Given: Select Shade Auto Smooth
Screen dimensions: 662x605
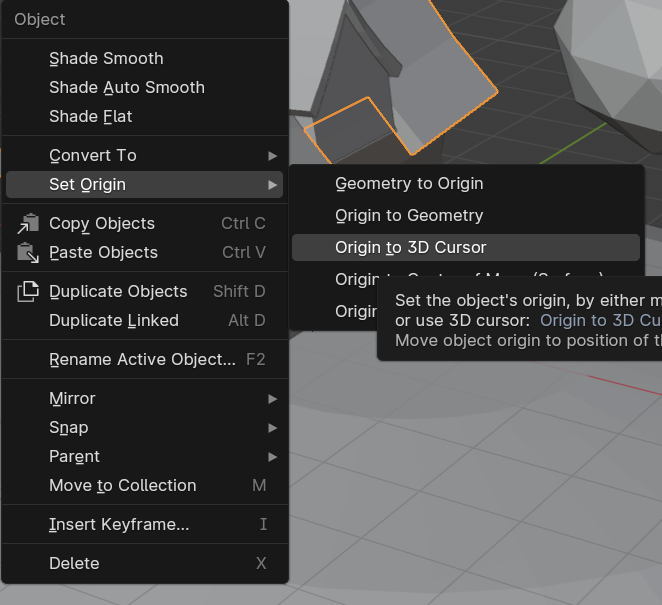Looking at the screenshot, I should tap(144, 87).
